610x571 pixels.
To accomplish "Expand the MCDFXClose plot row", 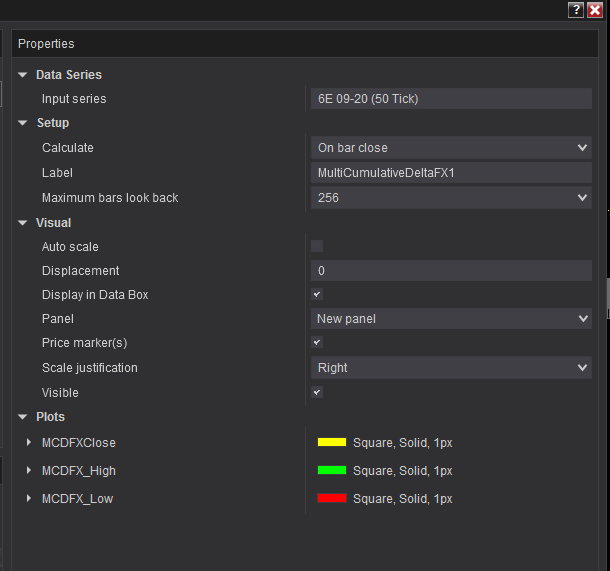I will [29, 442].
